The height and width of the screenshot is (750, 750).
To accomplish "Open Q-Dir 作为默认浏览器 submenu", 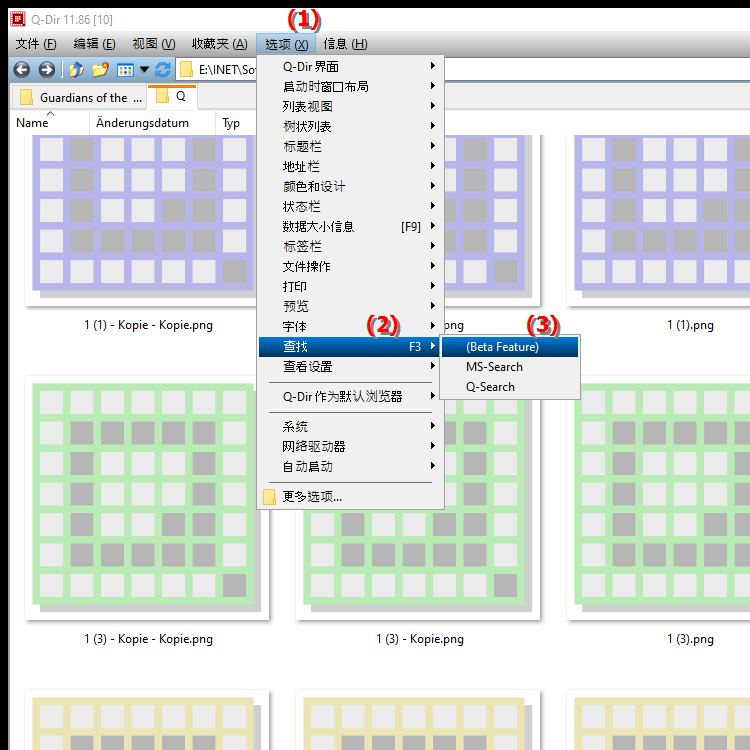I will (350, 397).
